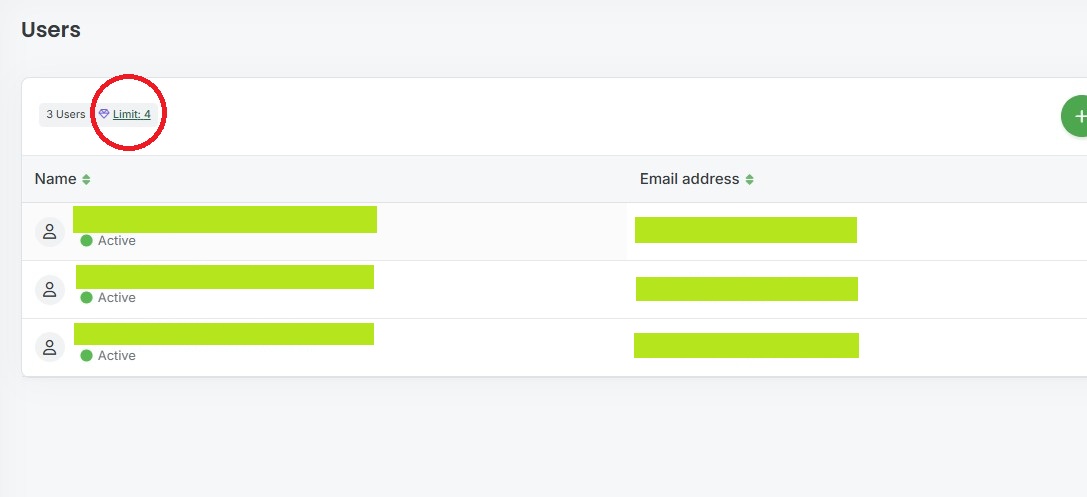Click the first user's redacted email address
The width and height of the screenshot is (1087, 497).
pyautogui.click(x=746, y=230)
